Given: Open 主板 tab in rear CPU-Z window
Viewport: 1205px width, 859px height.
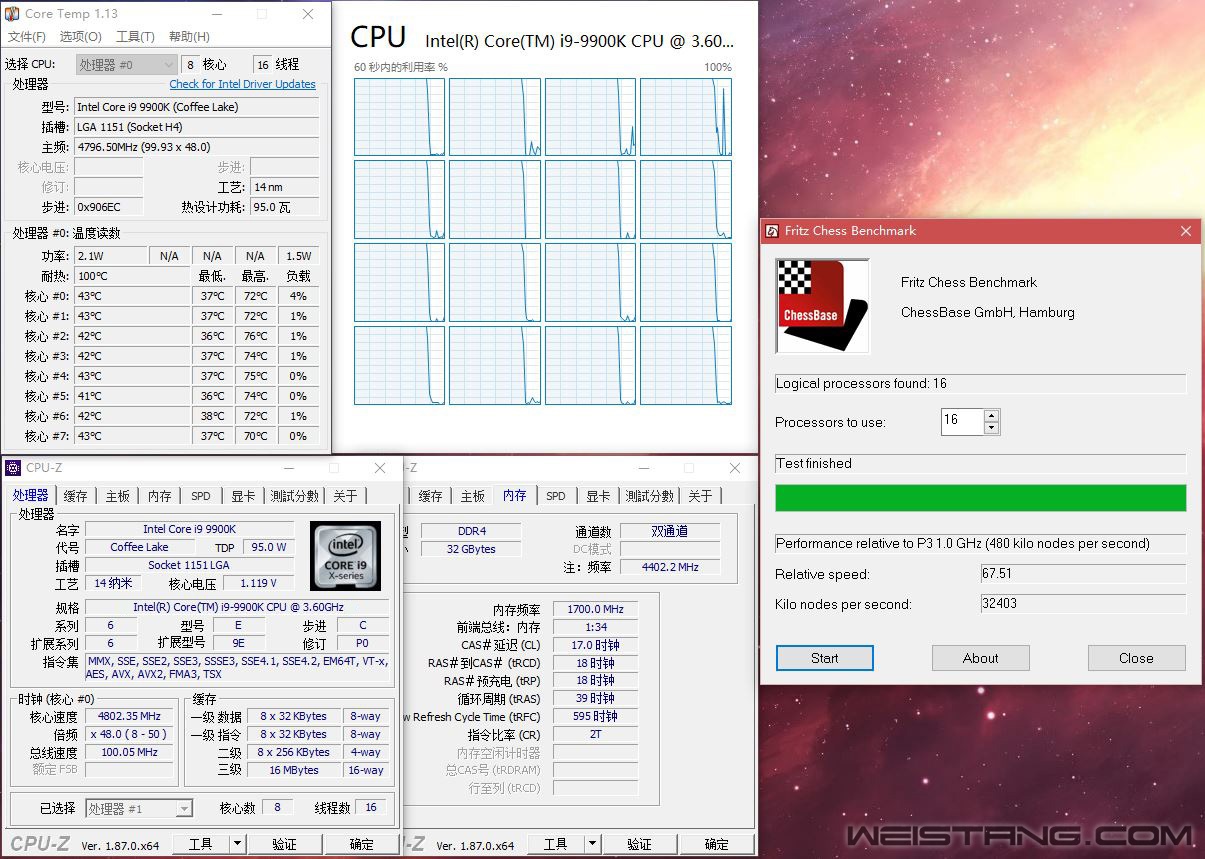Looking at the screenshot, I should tap(473, 496).
